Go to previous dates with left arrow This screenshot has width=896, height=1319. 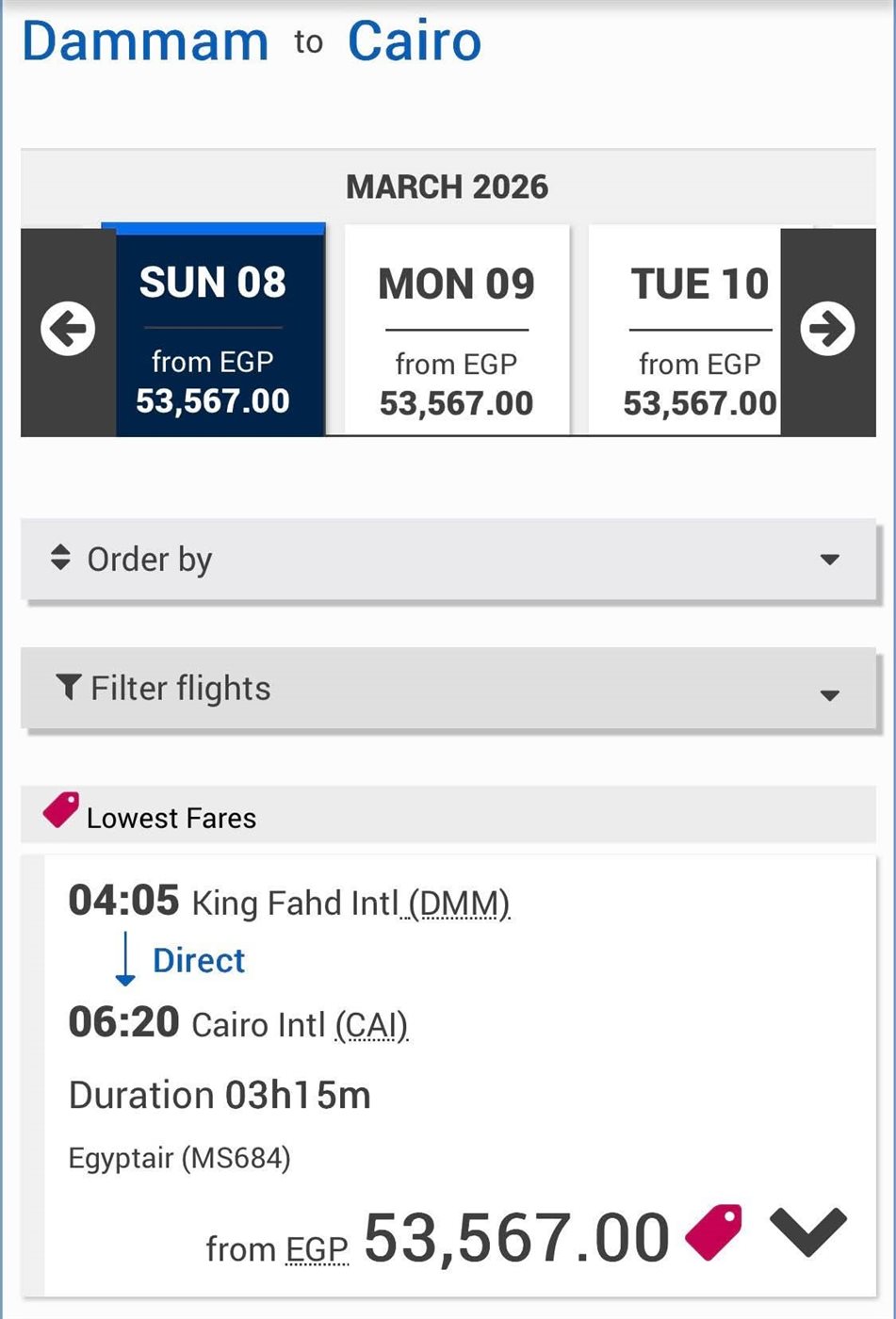pos(68,329)
